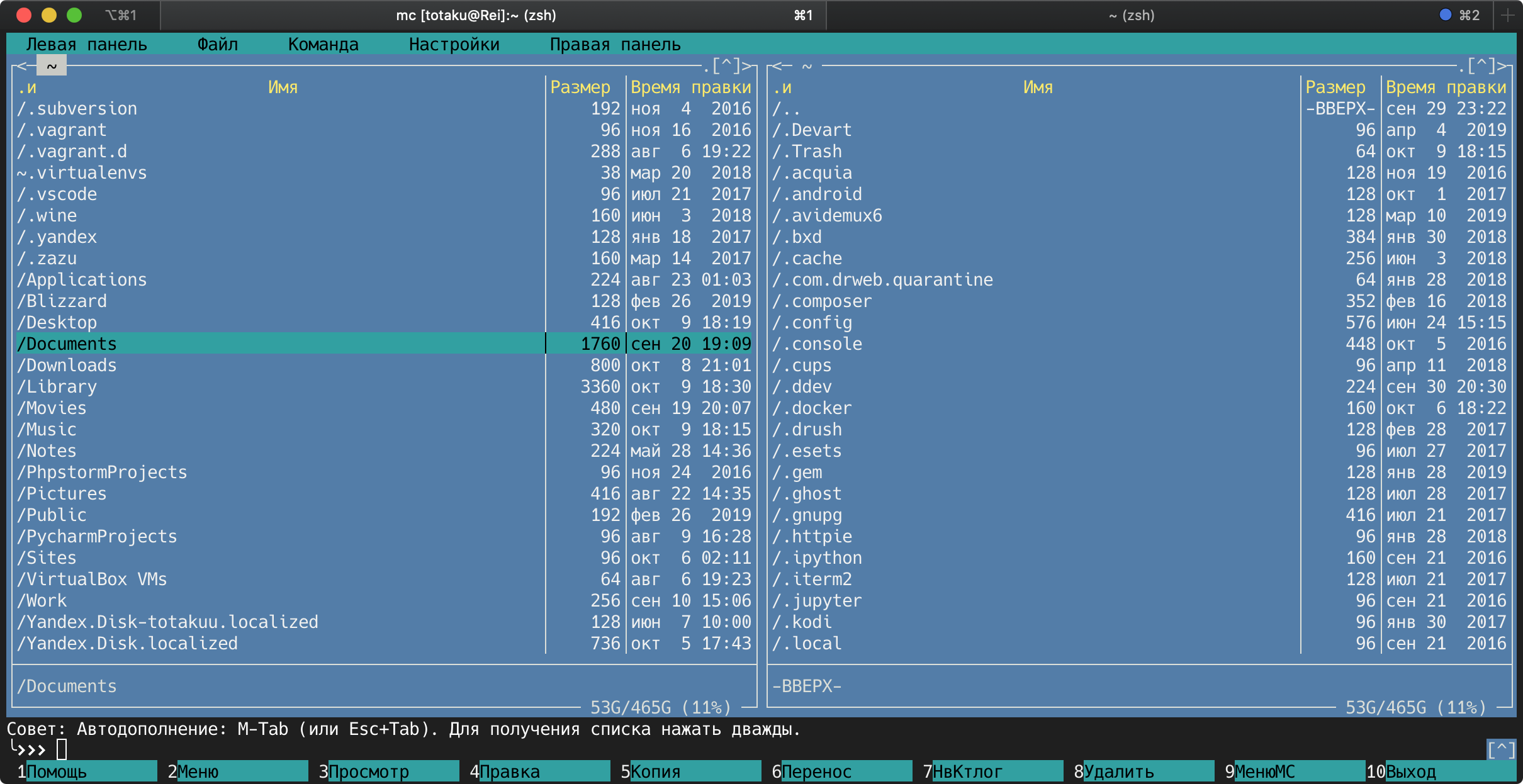The width and height of the screenshot is (1523, 784).
Task: Select /Library folder in left panel
Action: [x=384, y=387]
